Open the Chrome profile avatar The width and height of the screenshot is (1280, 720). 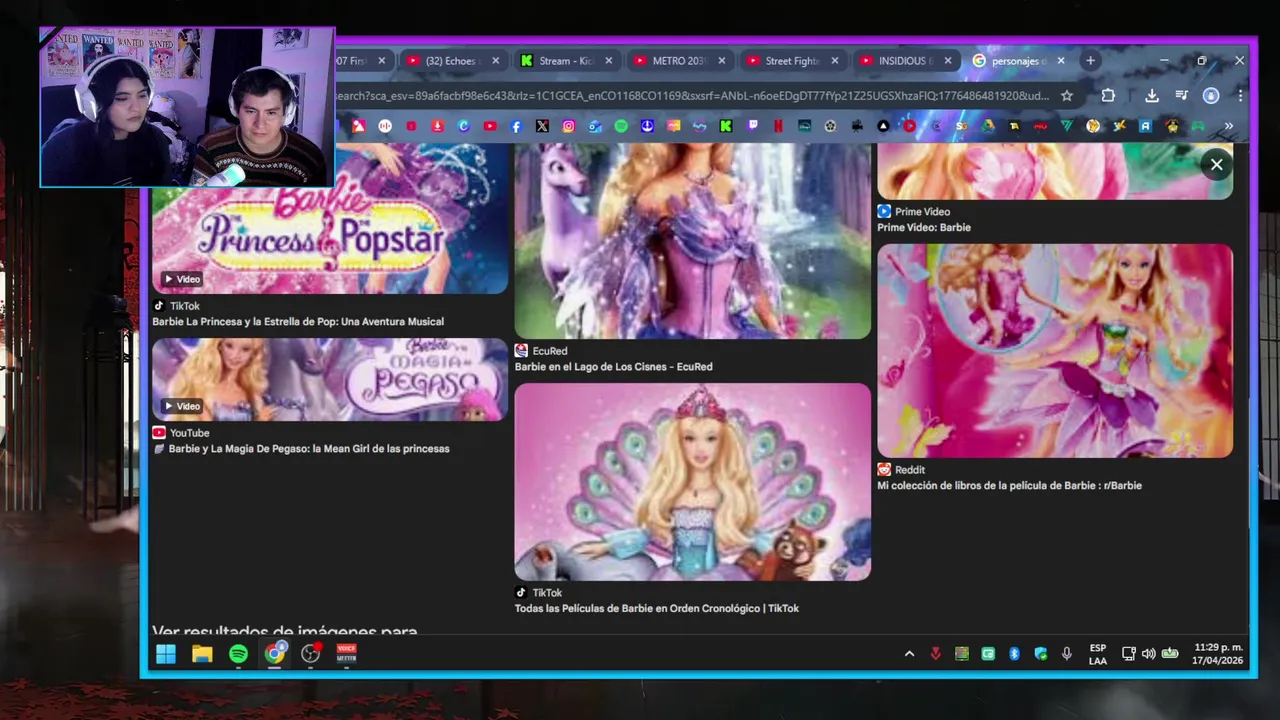1211,96
